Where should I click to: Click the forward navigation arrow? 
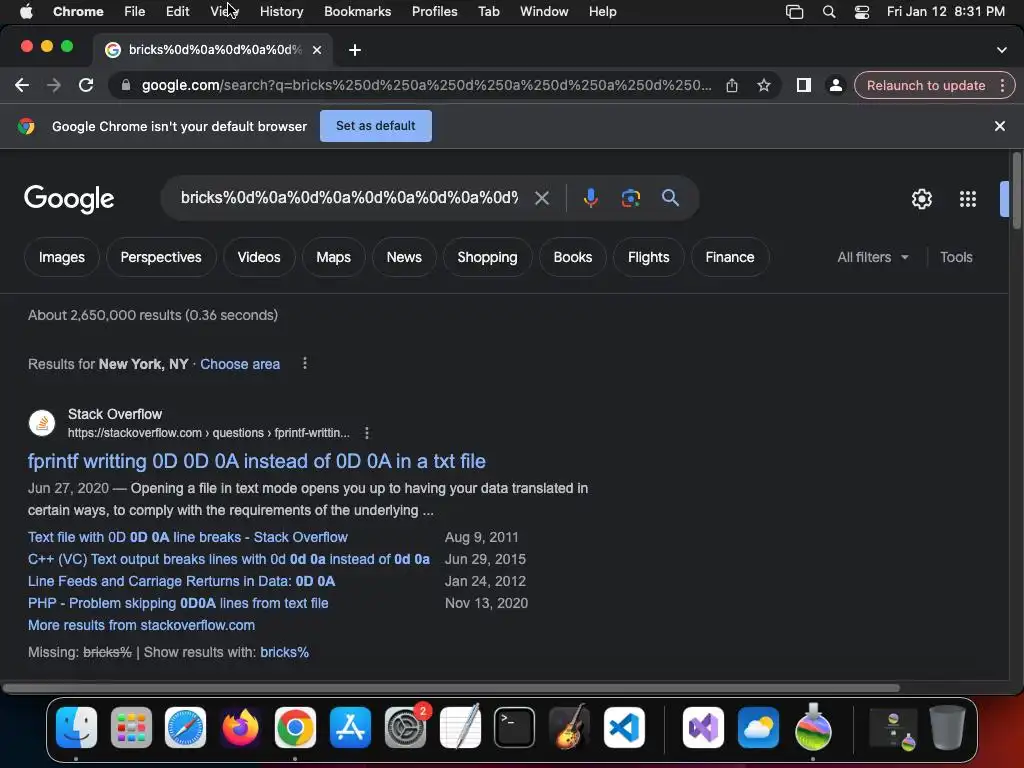(54, 85)
